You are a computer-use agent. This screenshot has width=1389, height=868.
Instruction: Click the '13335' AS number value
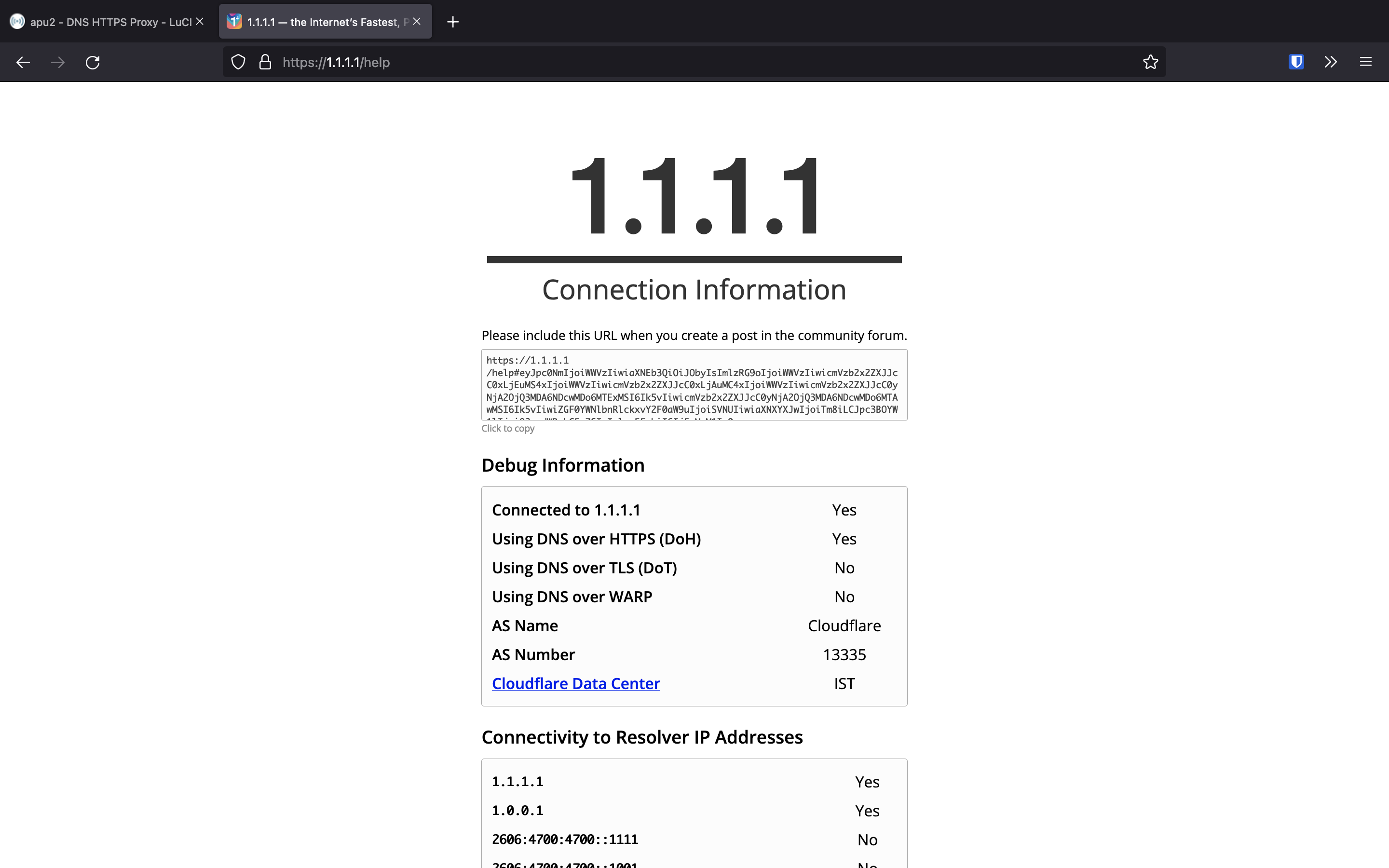[x=844, y=654]
